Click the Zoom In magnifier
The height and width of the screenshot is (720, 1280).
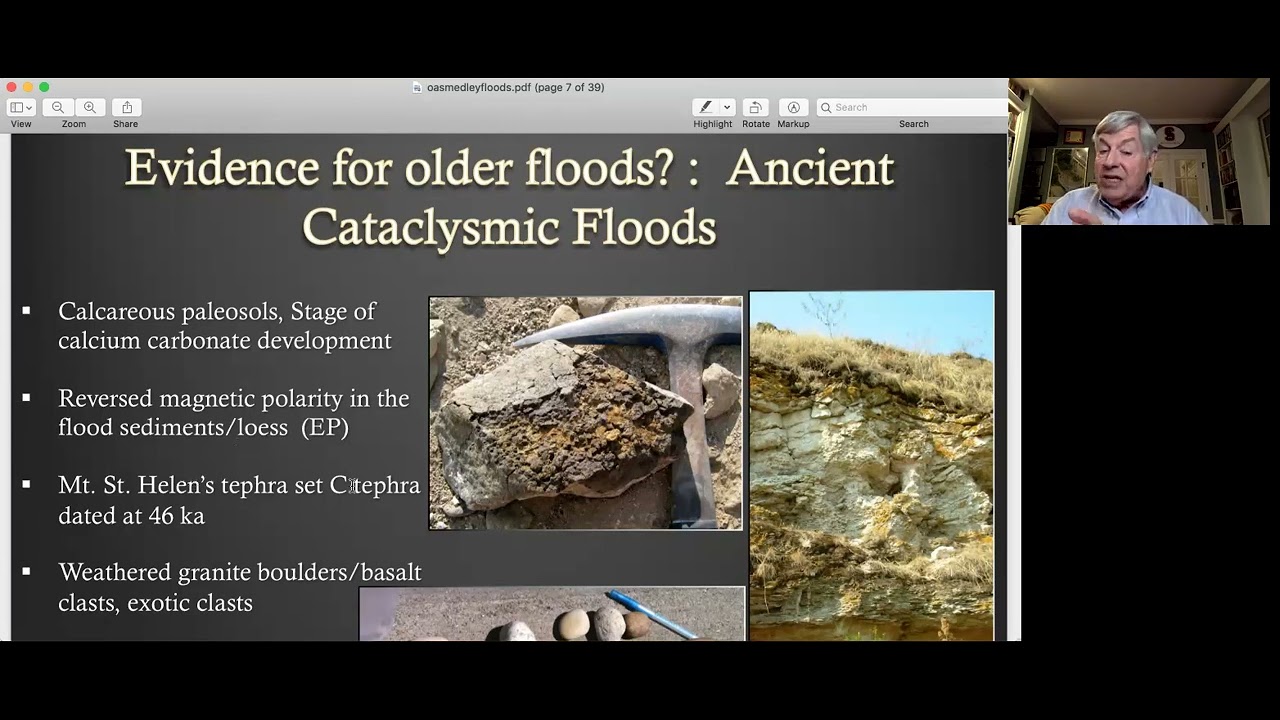(90, 107)
